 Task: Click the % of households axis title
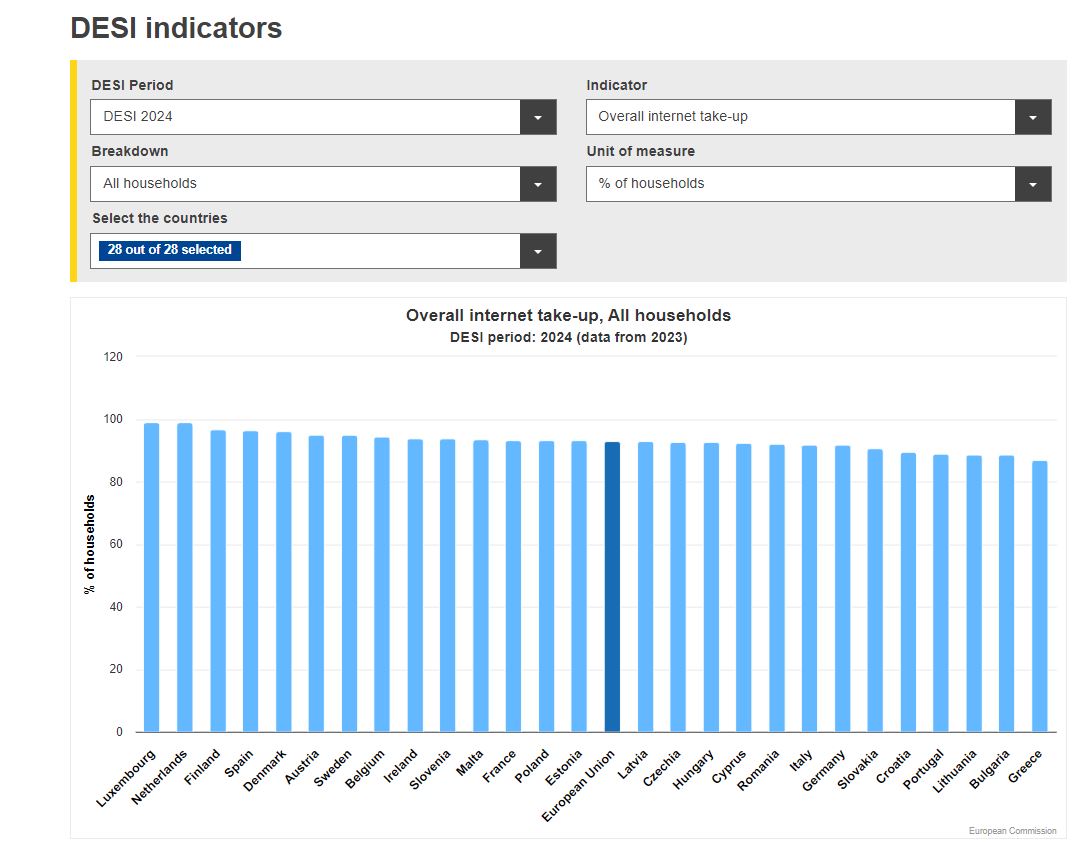pyautogui.click(x=89, y=544)
